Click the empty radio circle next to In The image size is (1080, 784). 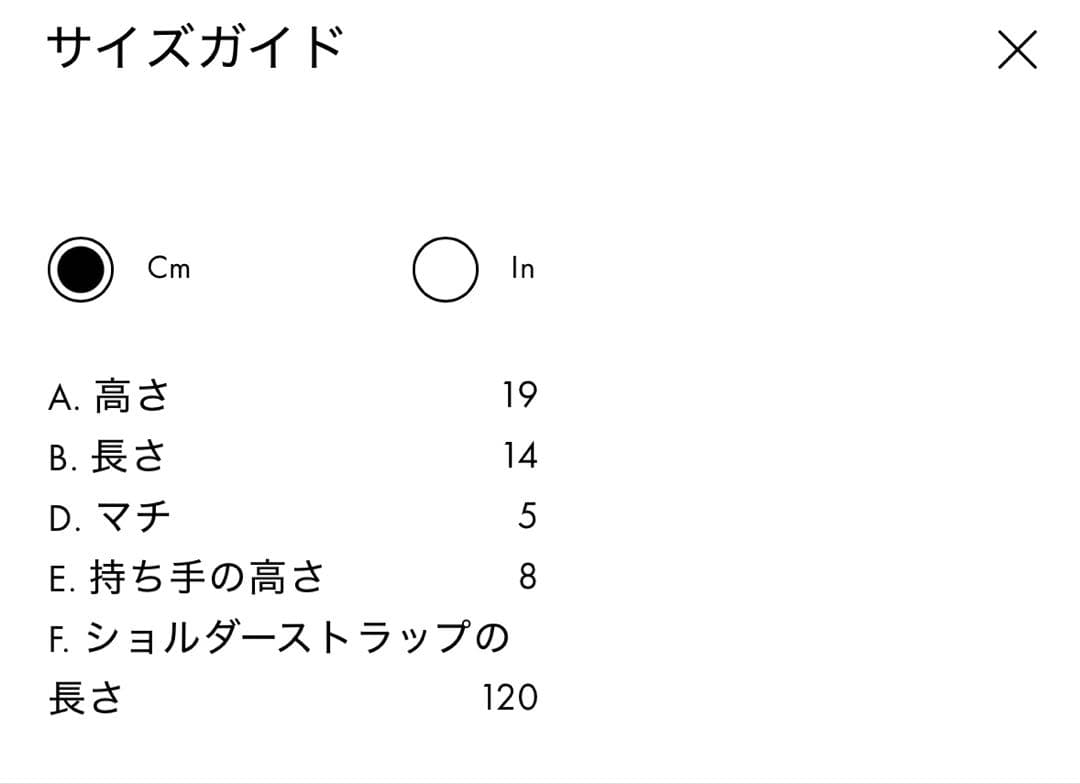coord(446,267)
